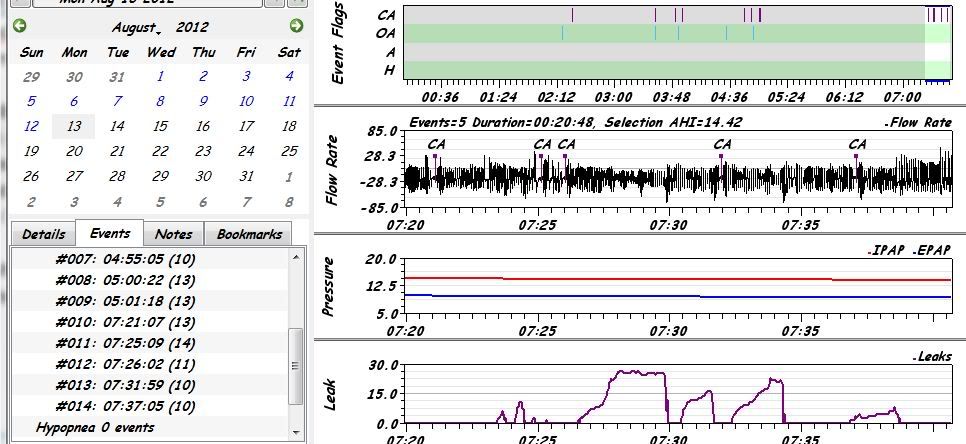Pick August 25 in the calendar
The image size is (966, 444).
click(289, 151)
